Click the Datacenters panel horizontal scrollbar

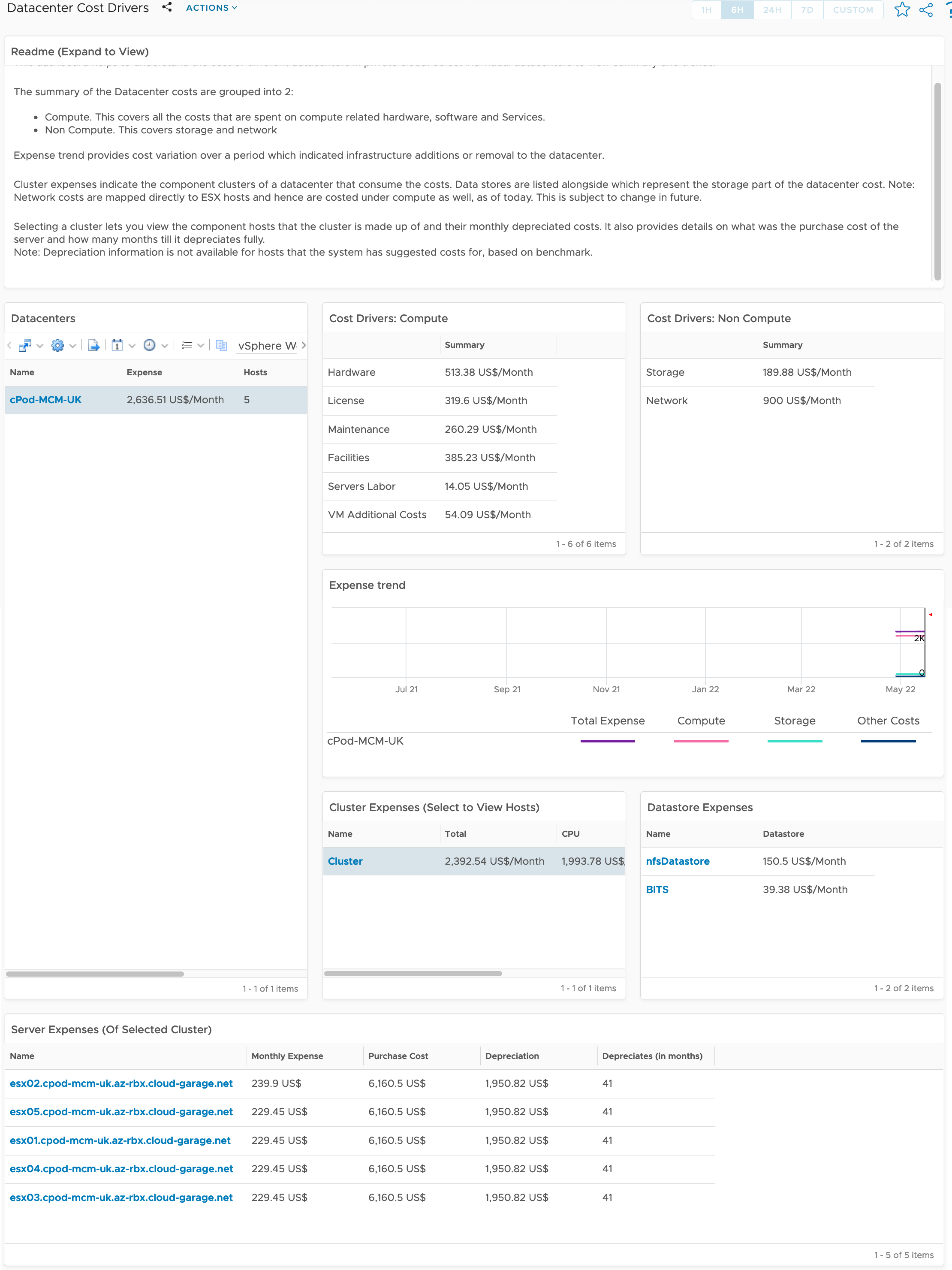(x=95, y=974)
